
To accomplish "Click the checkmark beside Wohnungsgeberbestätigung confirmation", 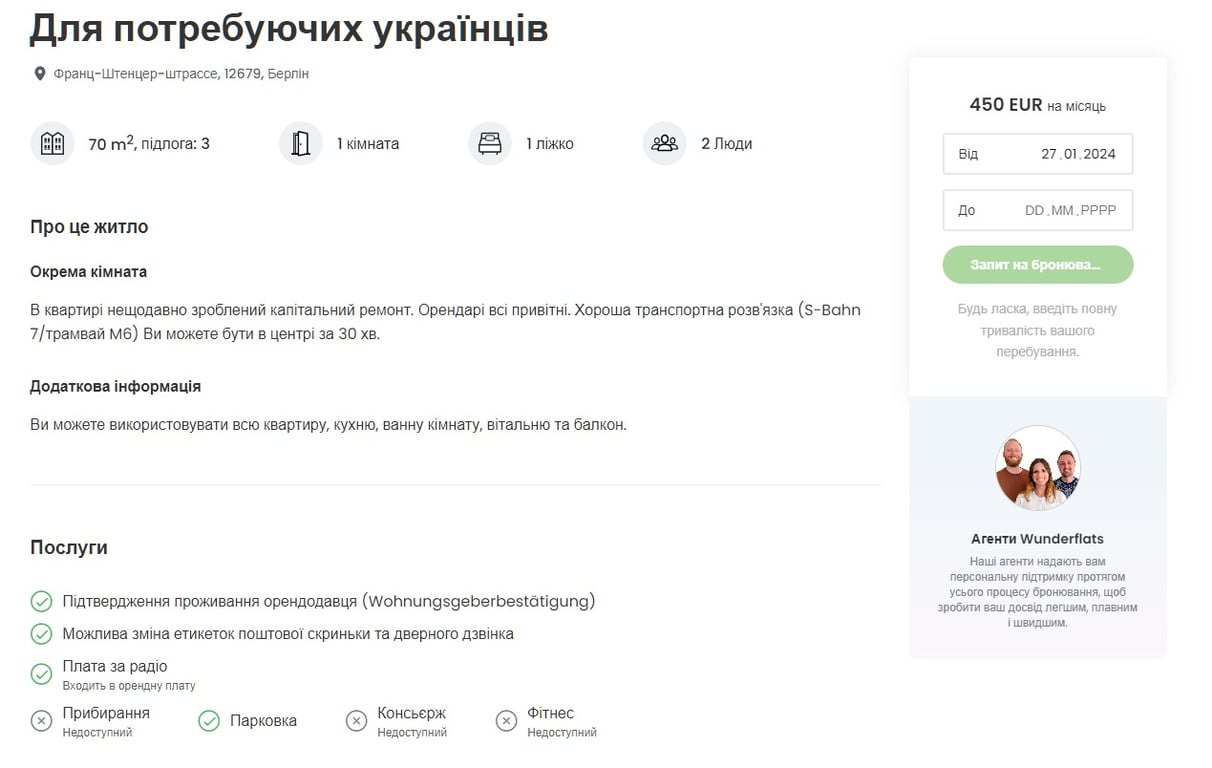I will point(41,601).
